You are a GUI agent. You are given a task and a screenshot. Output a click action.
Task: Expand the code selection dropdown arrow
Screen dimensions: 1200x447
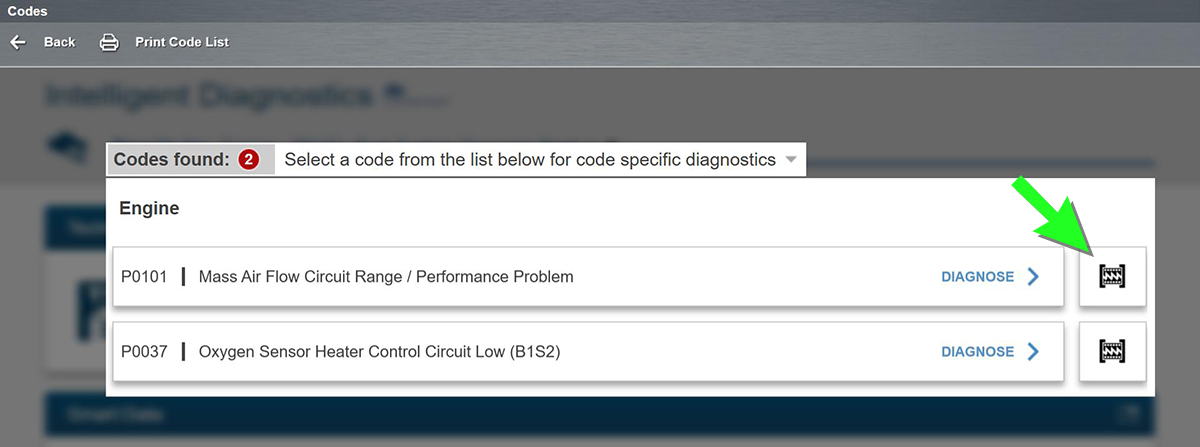[791, 160]
